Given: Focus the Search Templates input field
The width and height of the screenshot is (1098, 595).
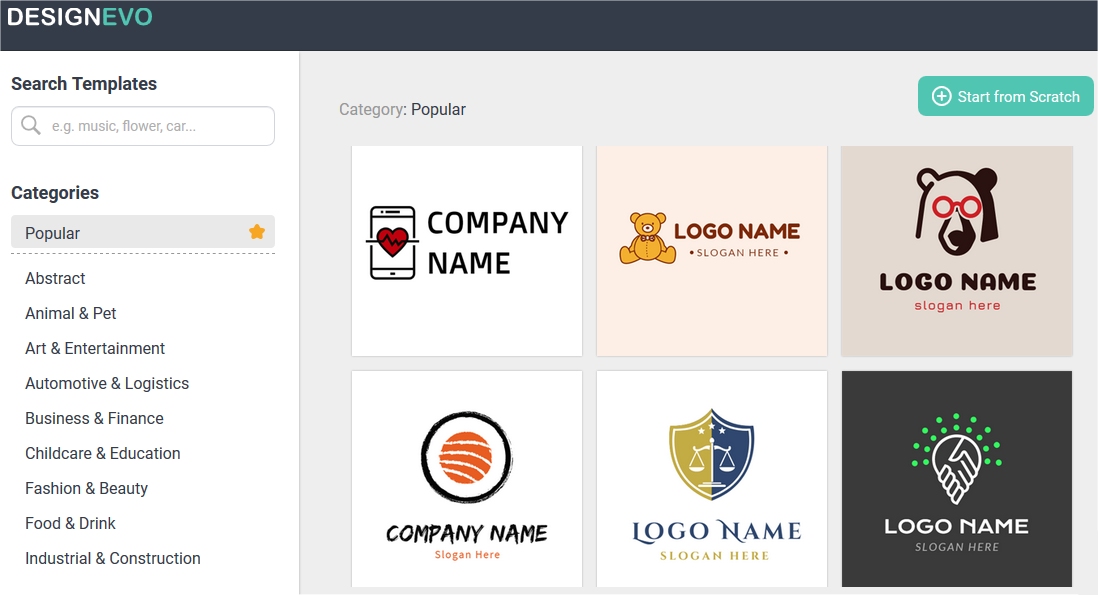Looking at the screenshot, I should click(143, 126).
